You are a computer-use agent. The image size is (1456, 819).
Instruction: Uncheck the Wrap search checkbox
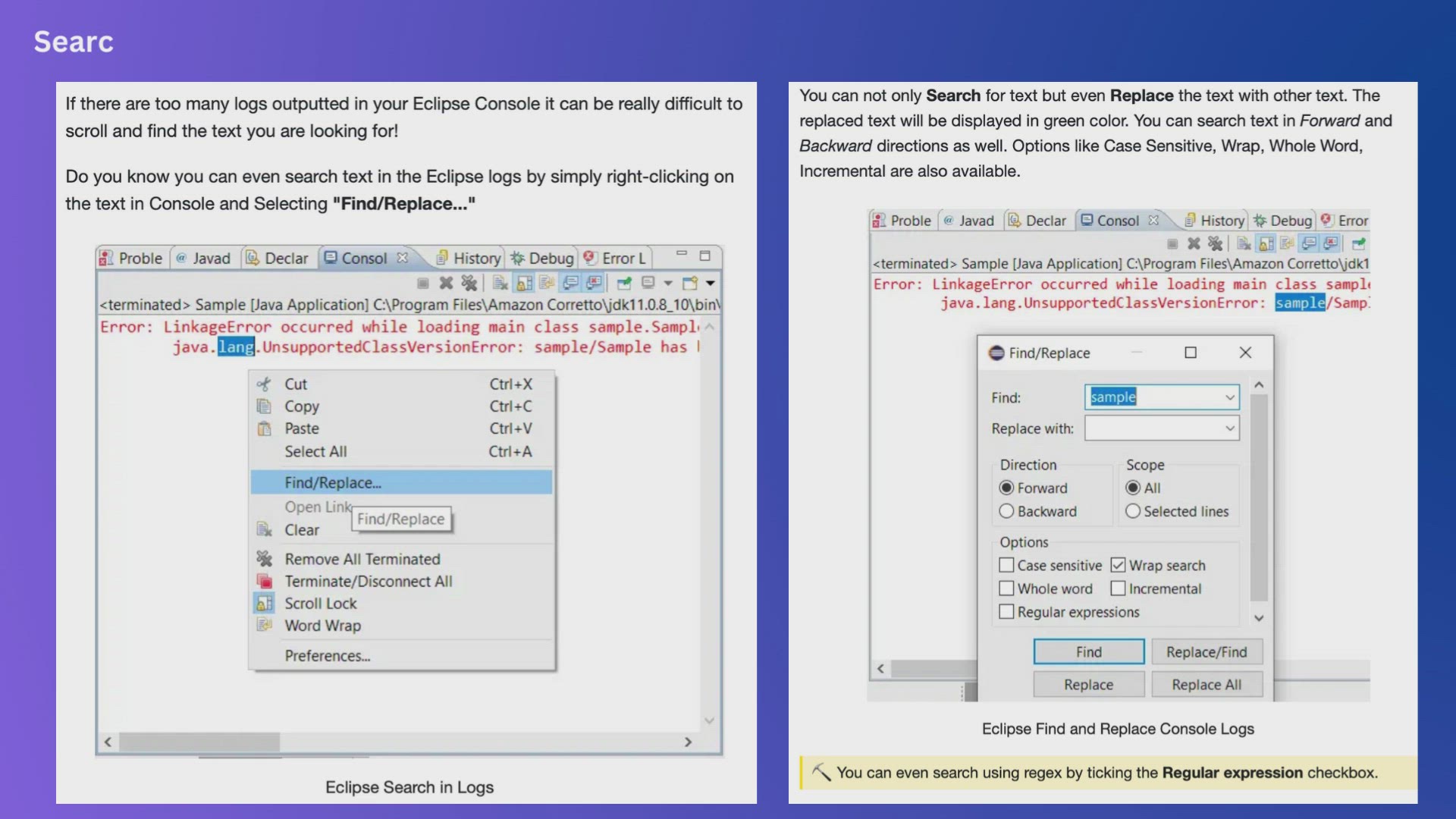1118,565
